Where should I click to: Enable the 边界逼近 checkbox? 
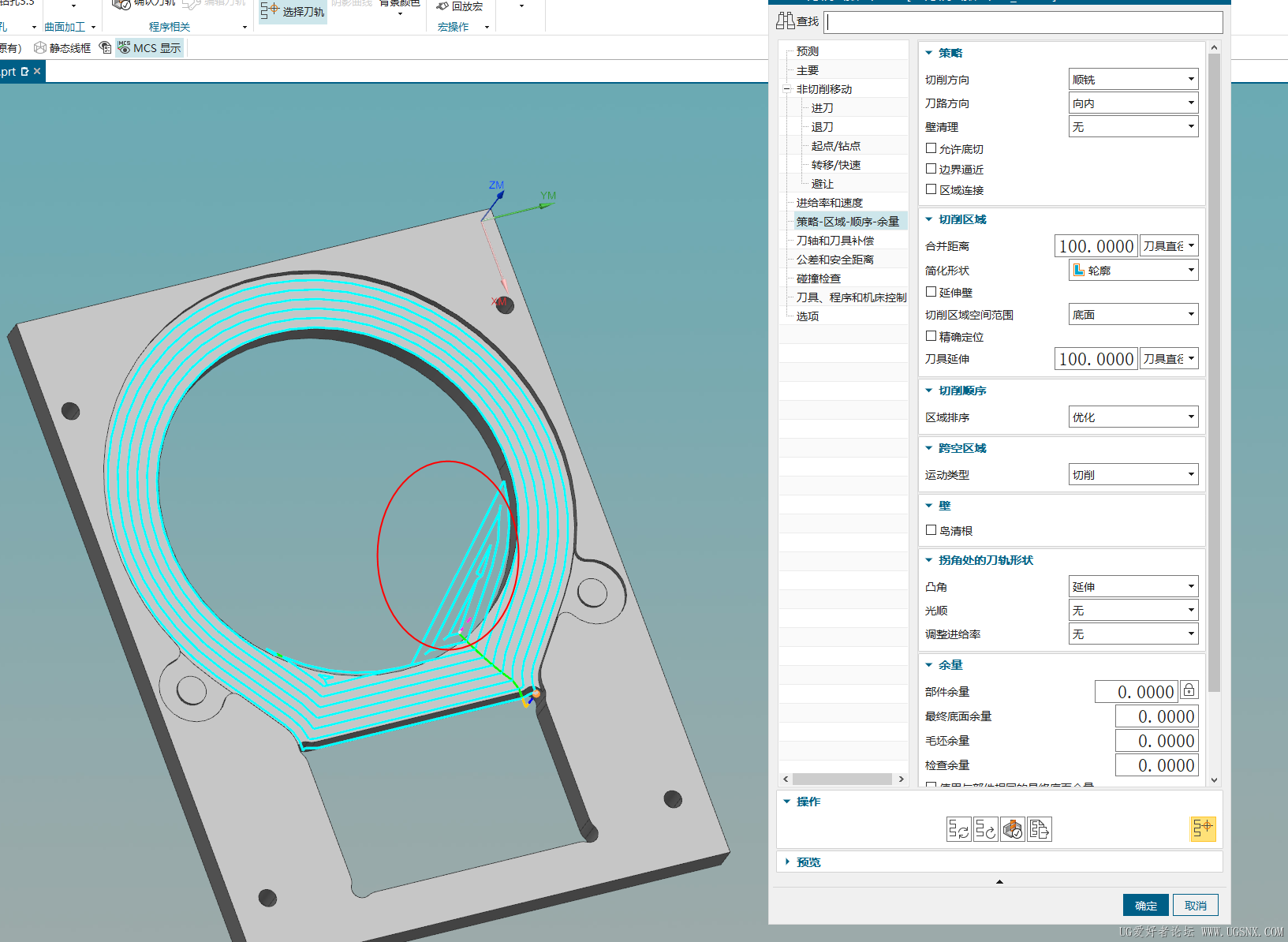coord(931,169)
